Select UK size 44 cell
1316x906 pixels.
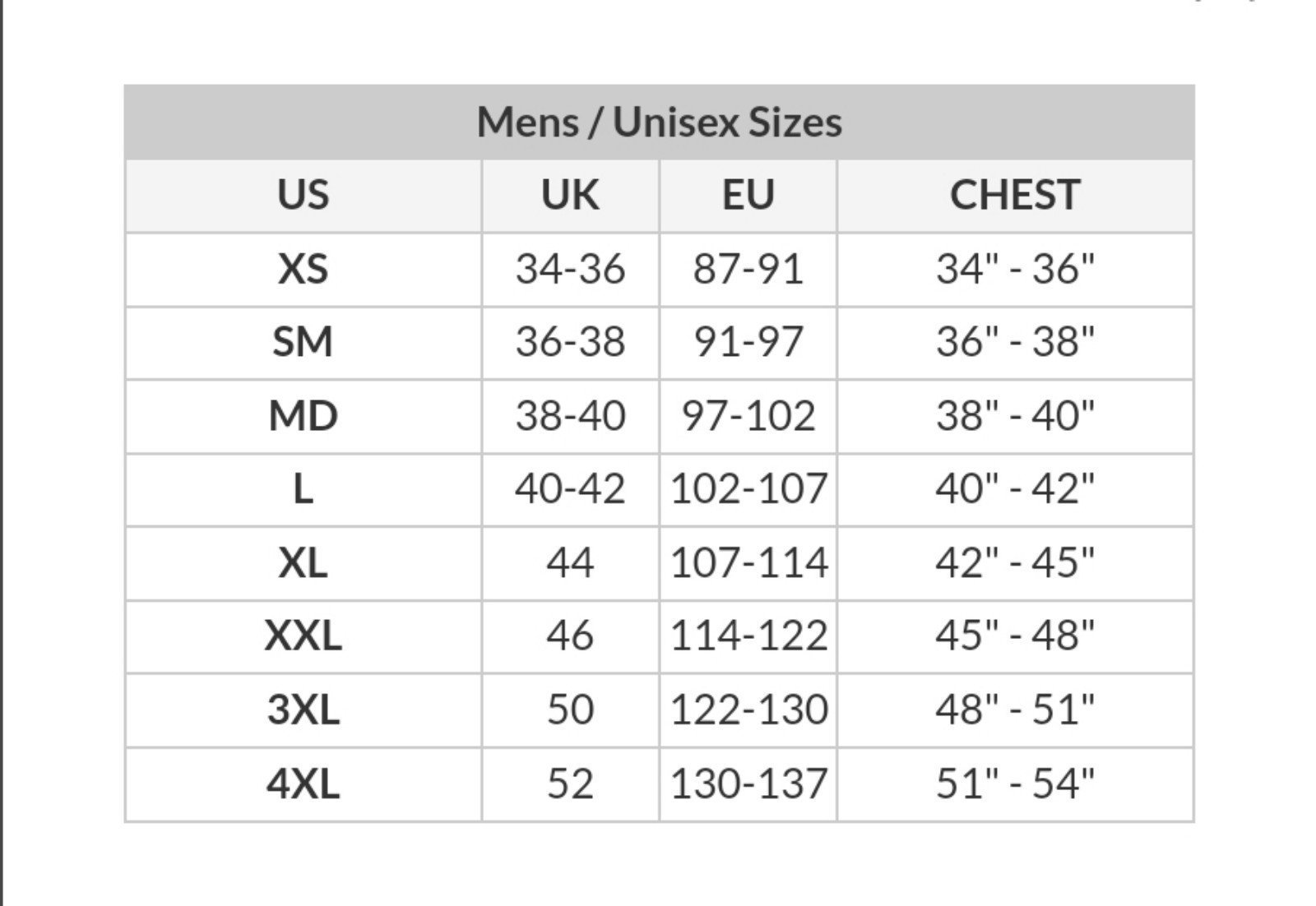click(x=570, y=562)
